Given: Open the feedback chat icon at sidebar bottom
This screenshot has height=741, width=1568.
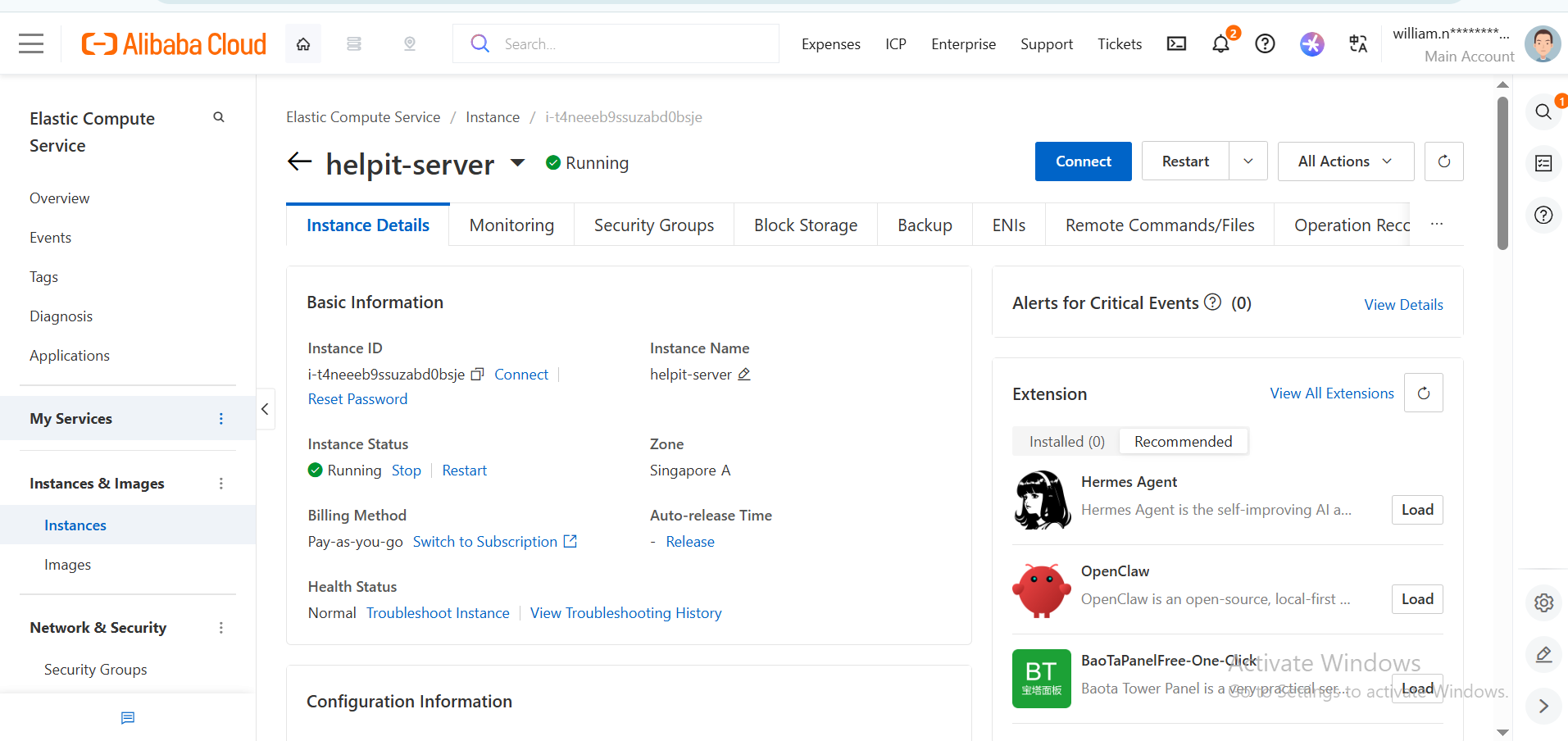Looking at the screenshot, I should tap(128, 718).
